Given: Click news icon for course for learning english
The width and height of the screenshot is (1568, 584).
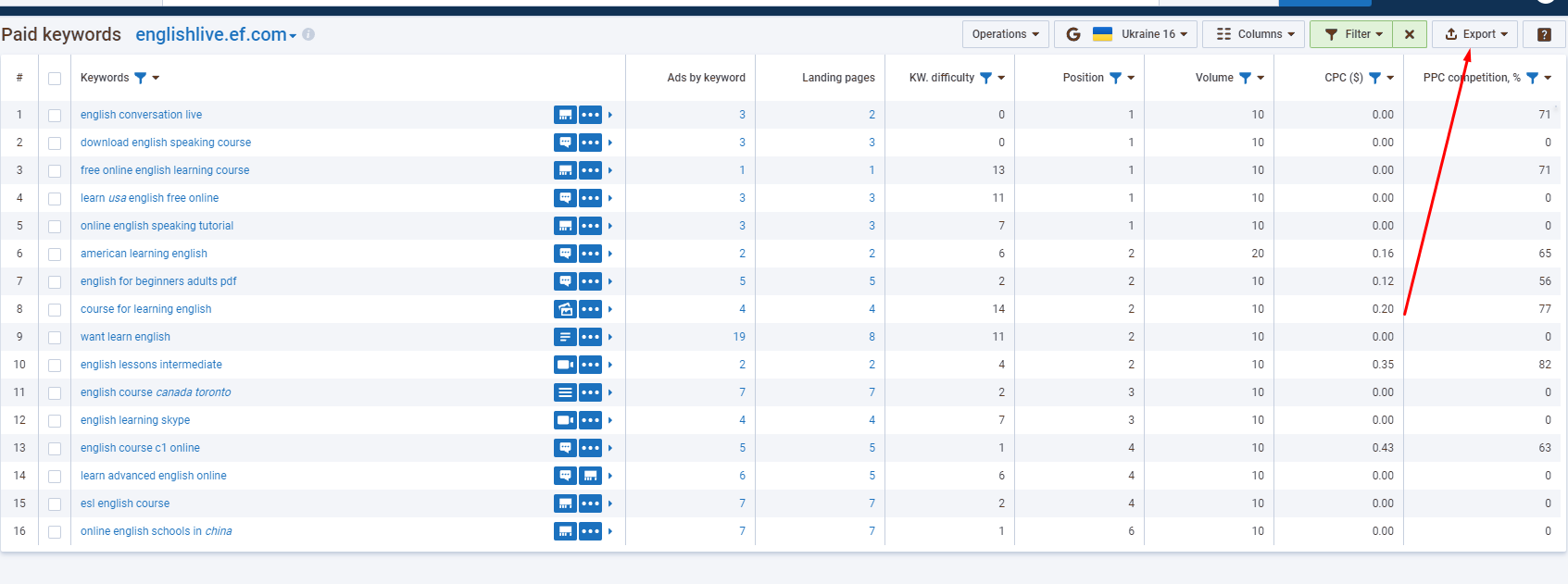Looking at the screenshot, I should 565,309.
